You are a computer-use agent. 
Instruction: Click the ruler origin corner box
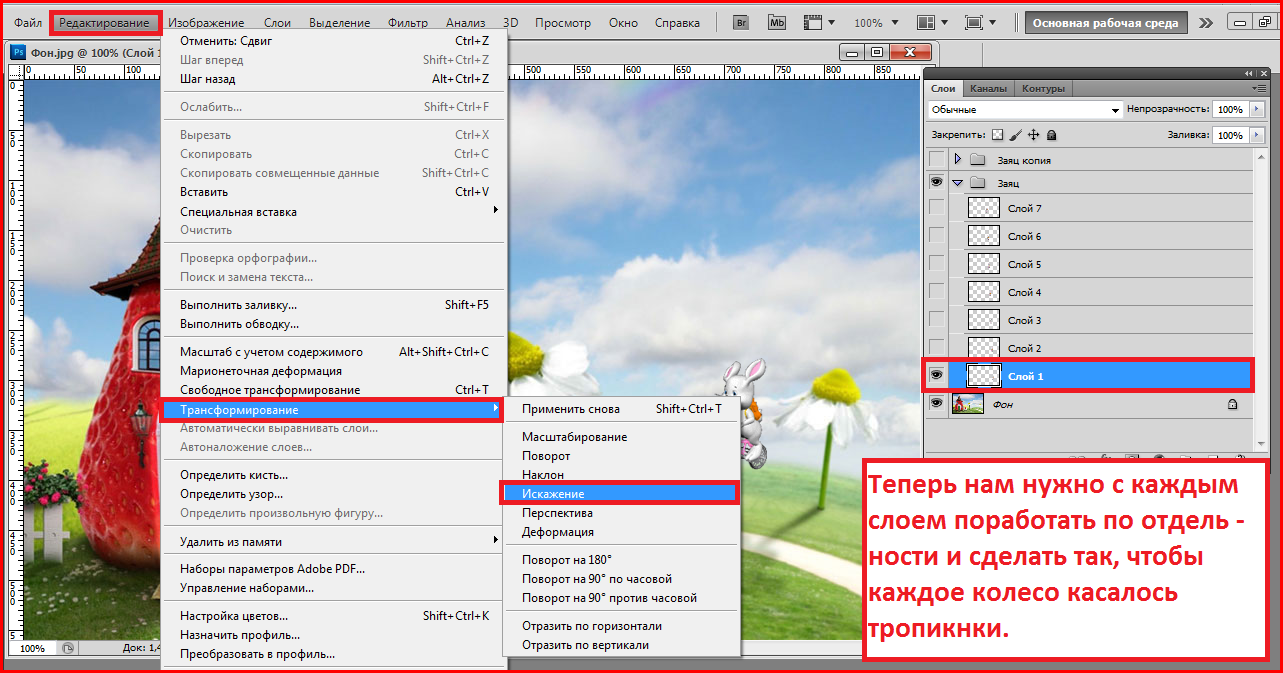tap(14, 71)
